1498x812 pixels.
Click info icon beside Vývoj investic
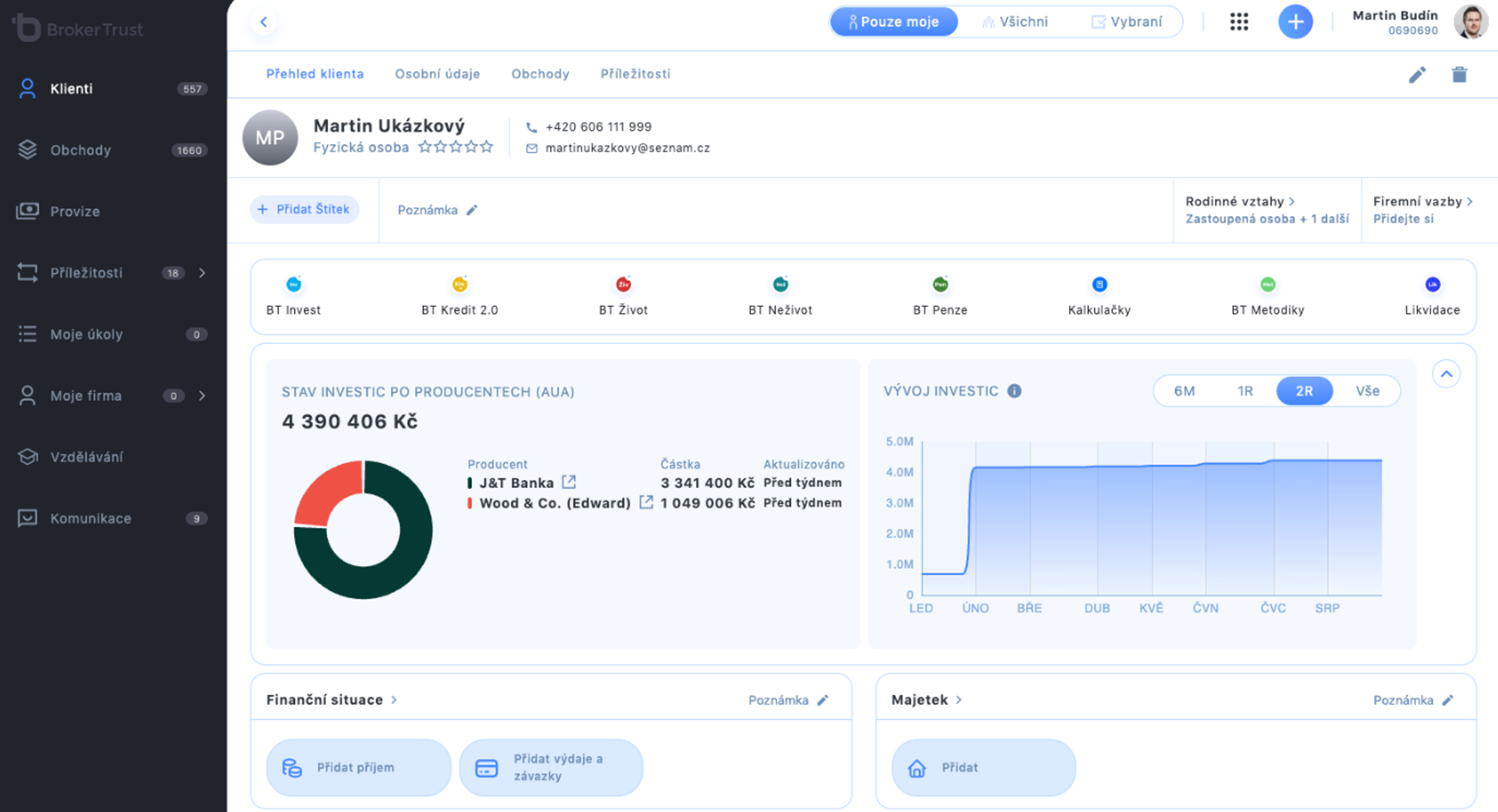pyautogui.click(x=1014, y=391)
